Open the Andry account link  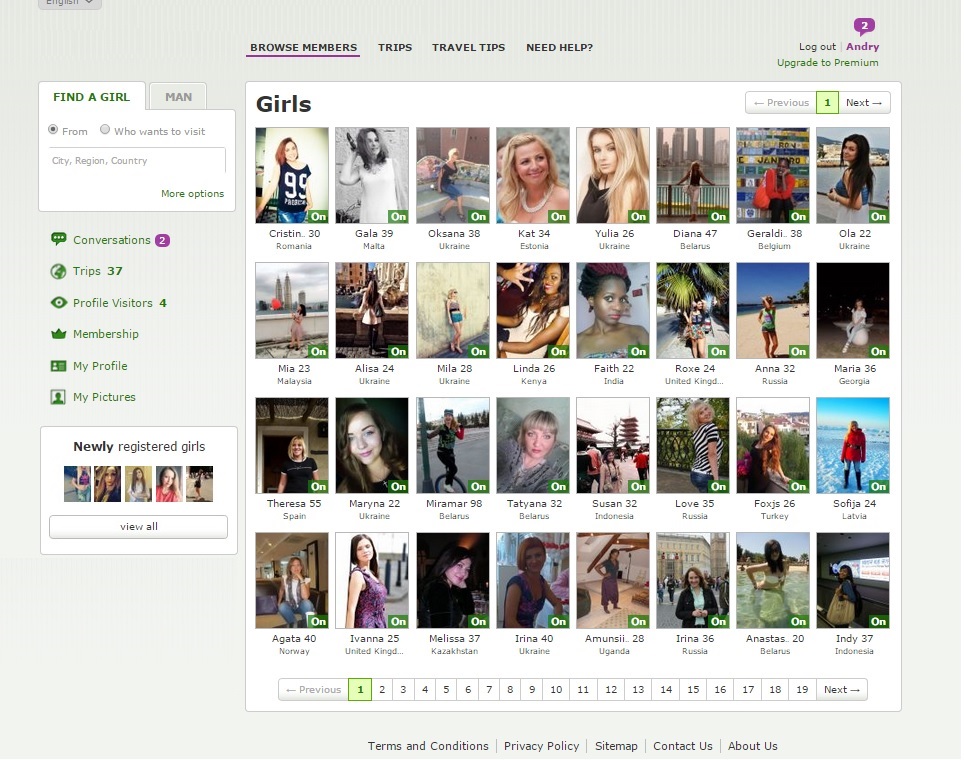(x=863, y=47)
